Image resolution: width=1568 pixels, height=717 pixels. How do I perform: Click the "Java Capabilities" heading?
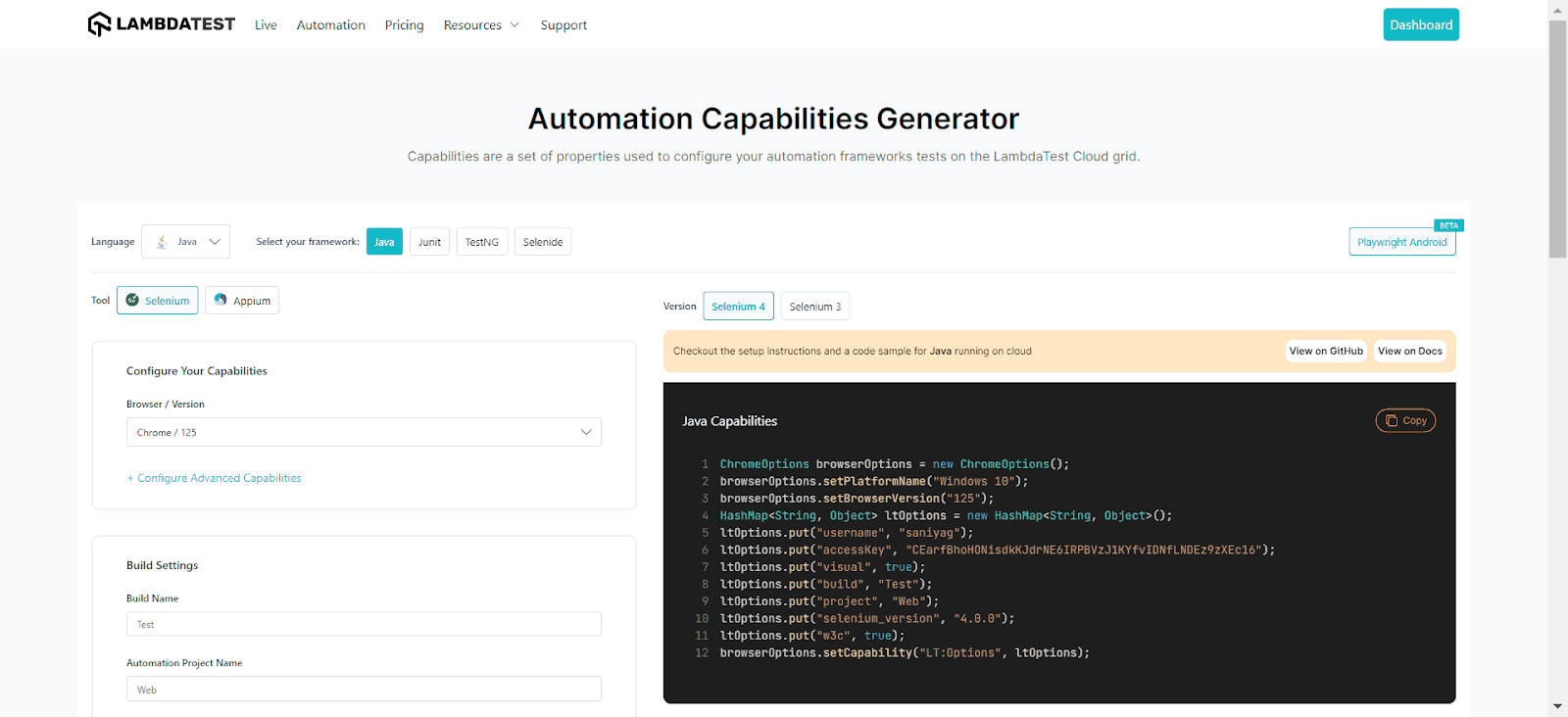coord(730,421)
